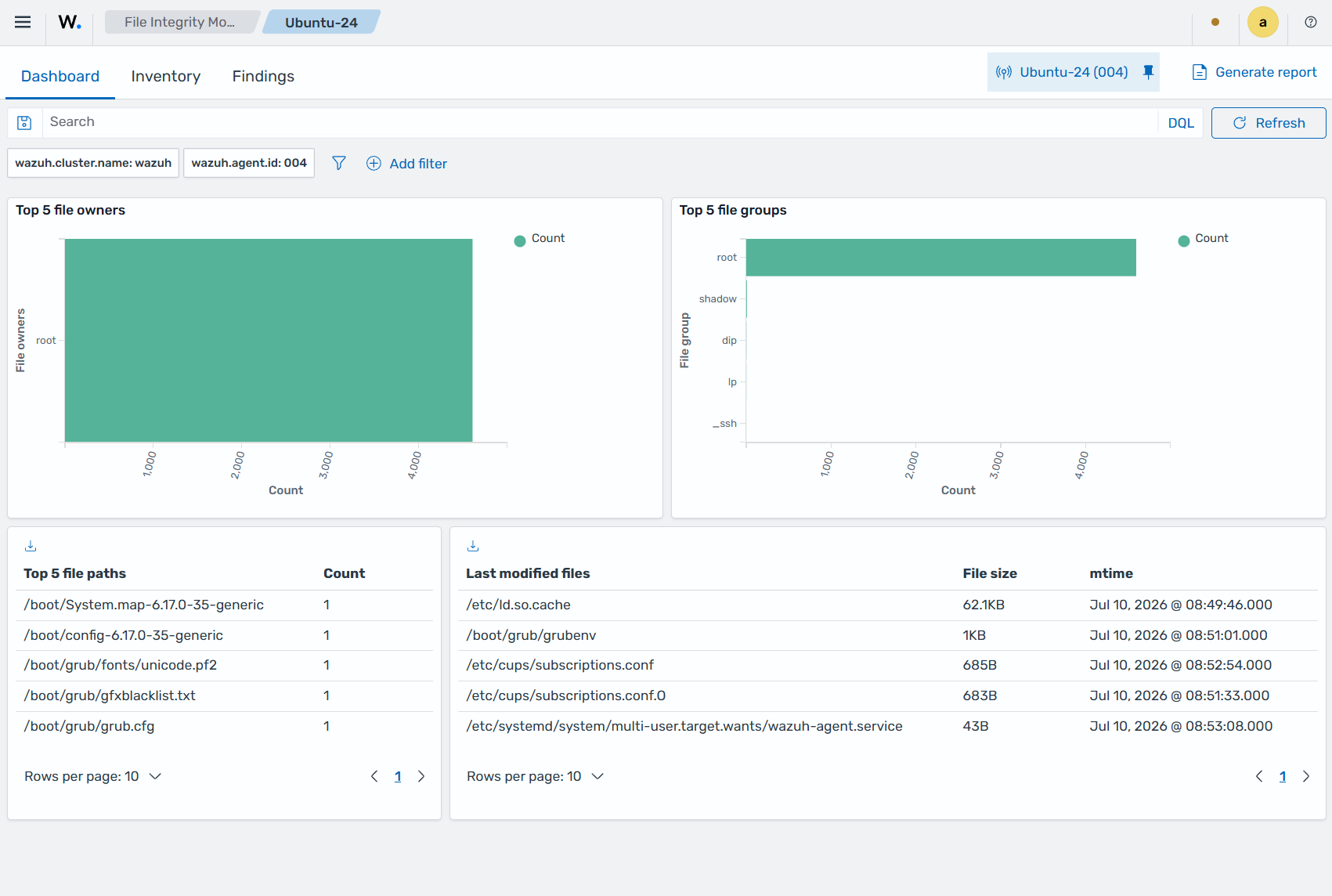The width and height of the screenshot is (1332, 896).
Task: Click the brown status dot indicator
Action: point(1215,22)
